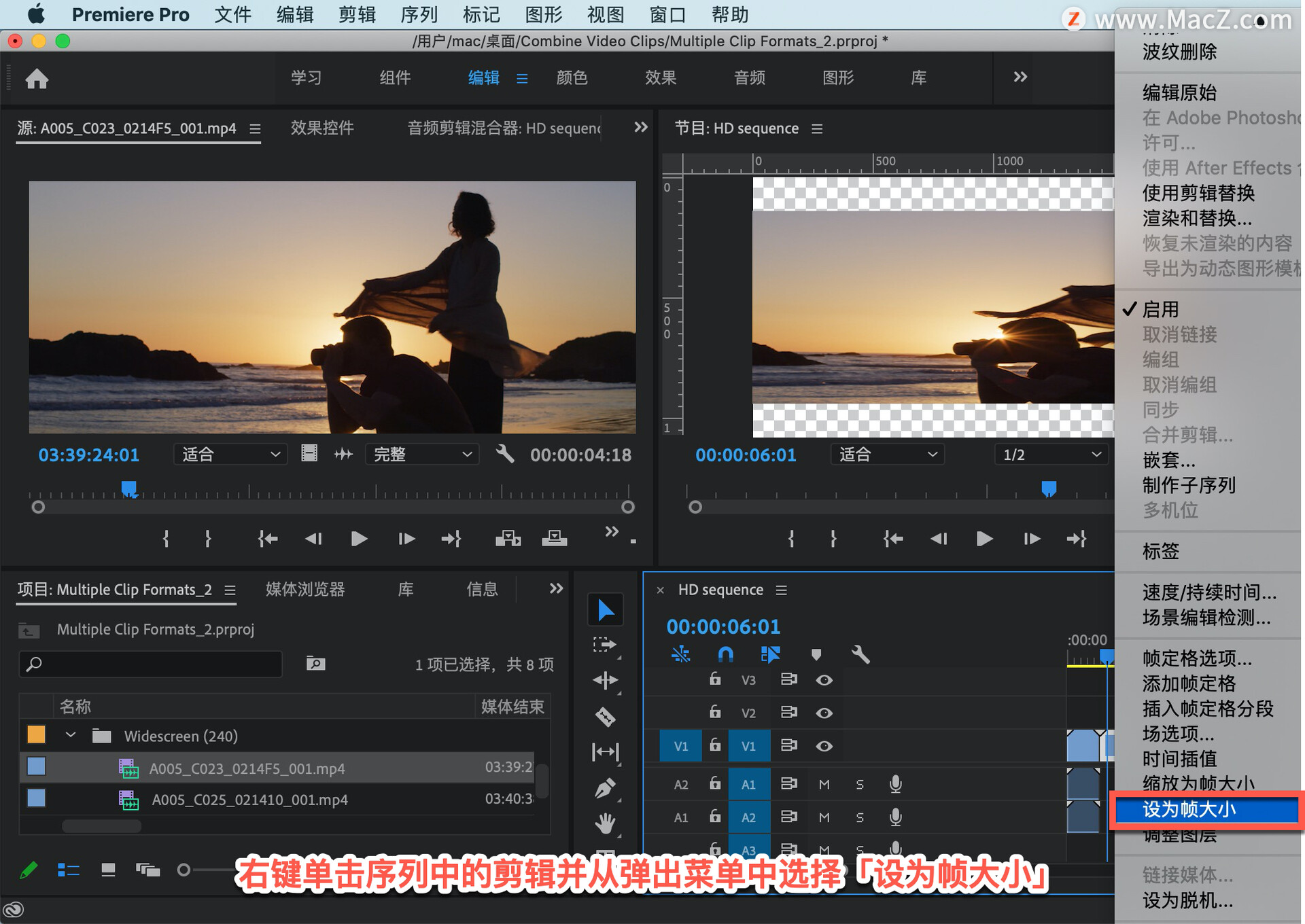
Task: Open the 媒体浏览器 panel tab
Action: point(305,589)
